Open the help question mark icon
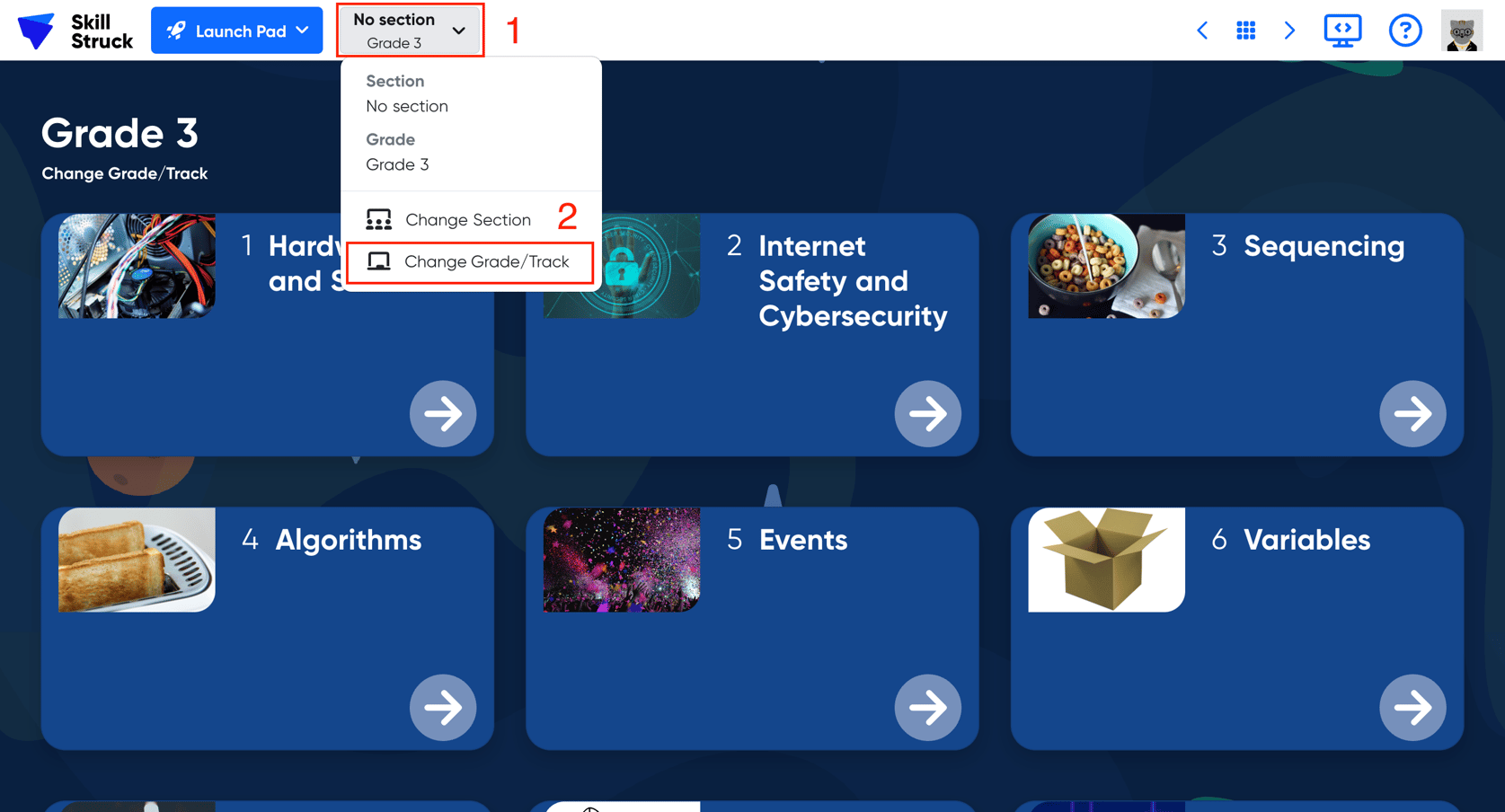This screenshot has height=812, width=1505. [1404, 31]
